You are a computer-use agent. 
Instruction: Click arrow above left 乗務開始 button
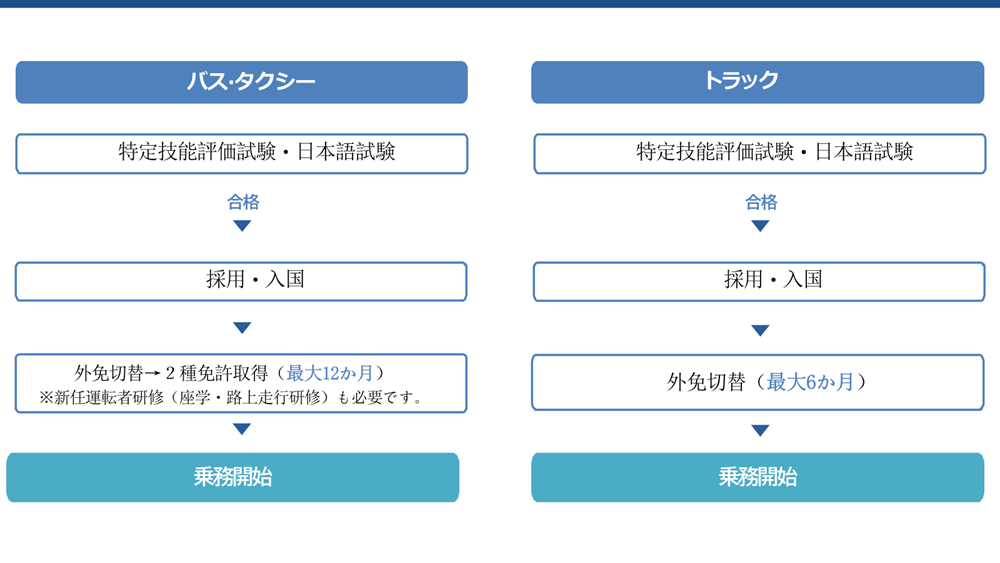click(x=242, y=429)
